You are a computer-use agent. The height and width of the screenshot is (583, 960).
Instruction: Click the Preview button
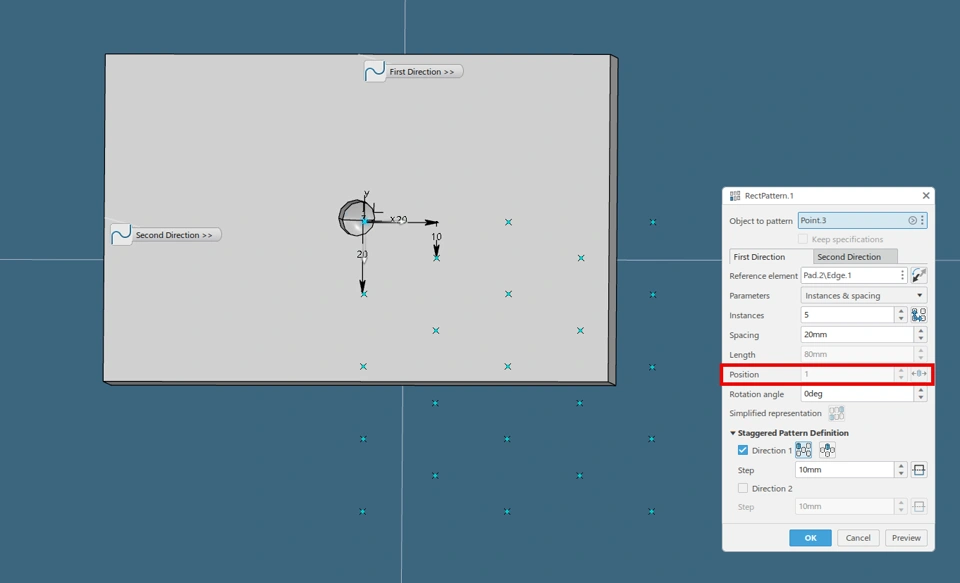click(906, 538)
